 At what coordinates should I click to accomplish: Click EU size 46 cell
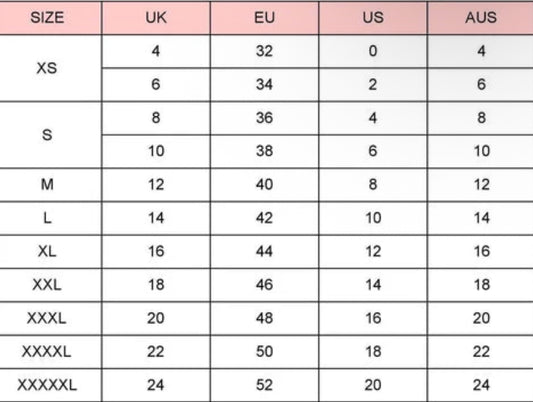pos(264,285)
